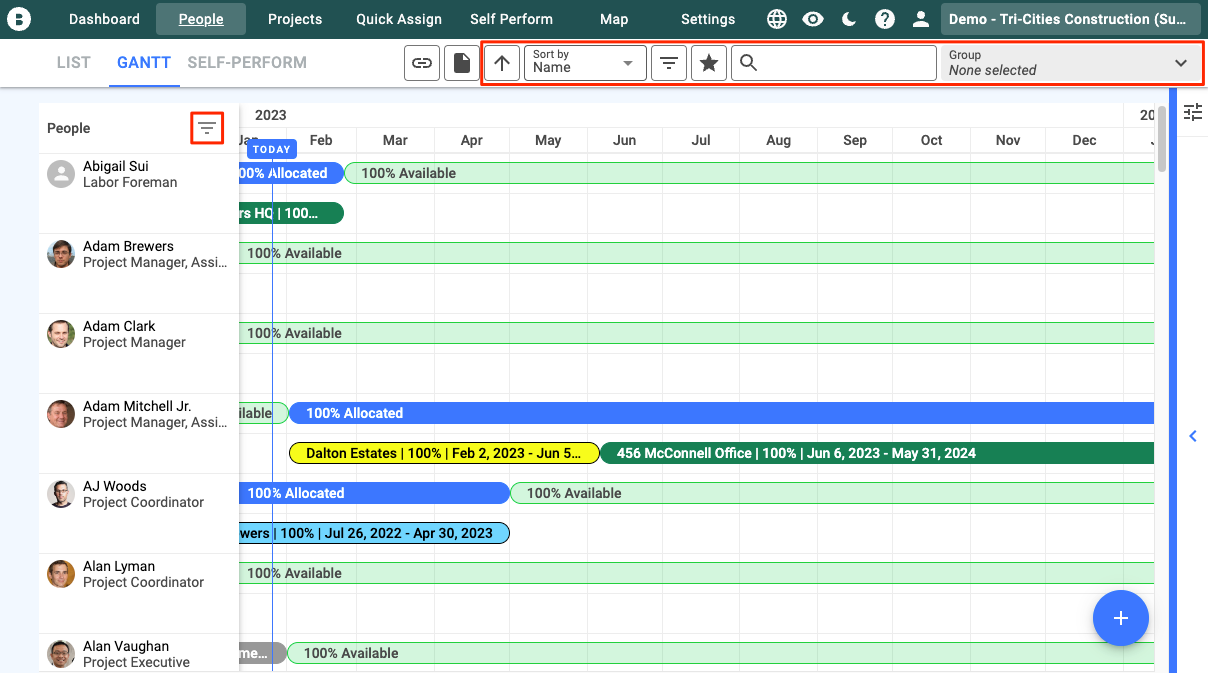Click Dalton Estates allocation bar

click(444, 453)
